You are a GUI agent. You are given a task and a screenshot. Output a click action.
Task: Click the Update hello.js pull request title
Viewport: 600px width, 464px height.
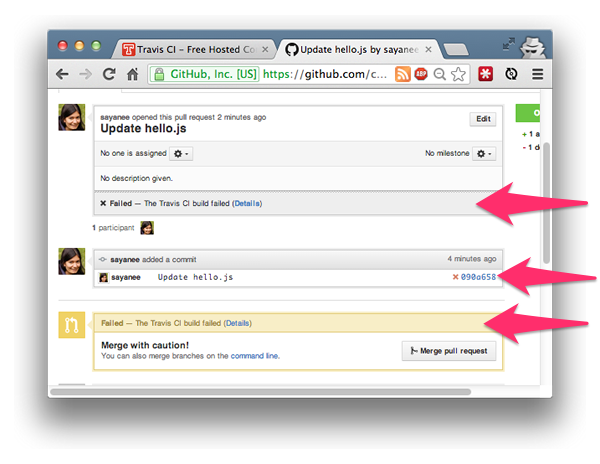click(143, 129)
